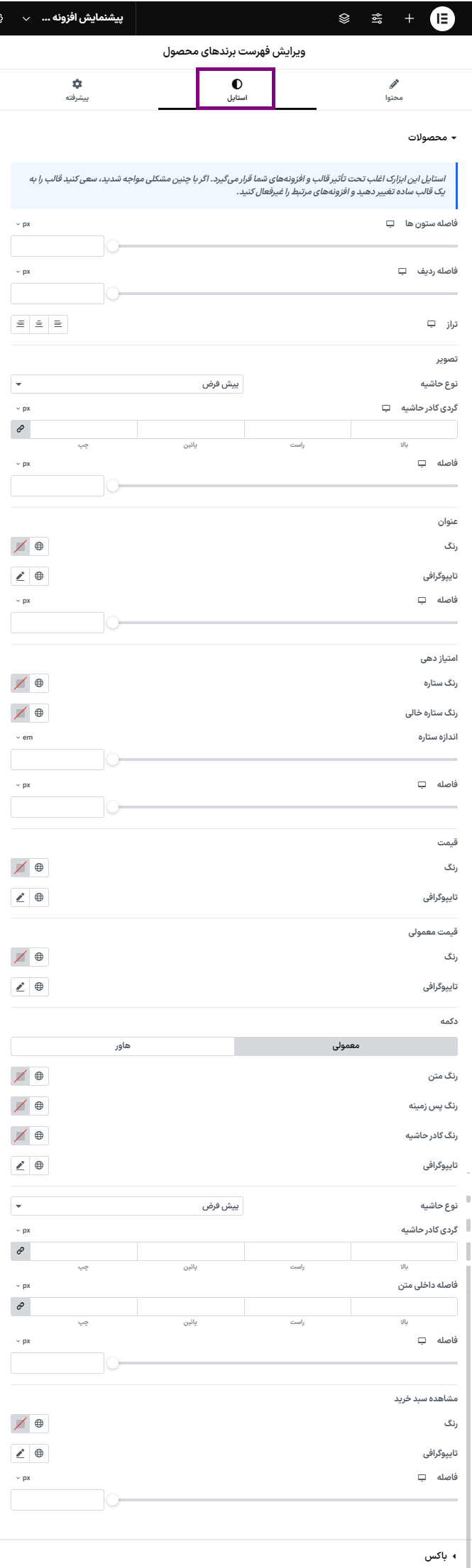Toggle global color for رنگ ستاره
Viewport: 472px width, 1568px height.
(40, 683)
